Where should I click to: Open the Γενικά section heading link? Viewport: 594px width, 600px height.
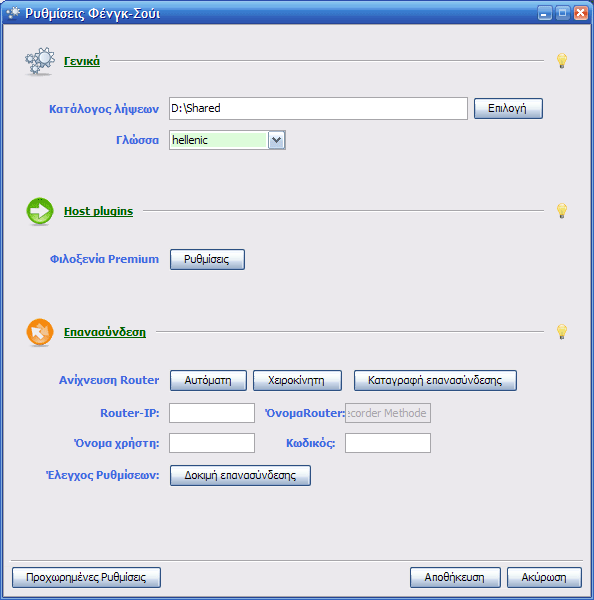tap(82, 61)
